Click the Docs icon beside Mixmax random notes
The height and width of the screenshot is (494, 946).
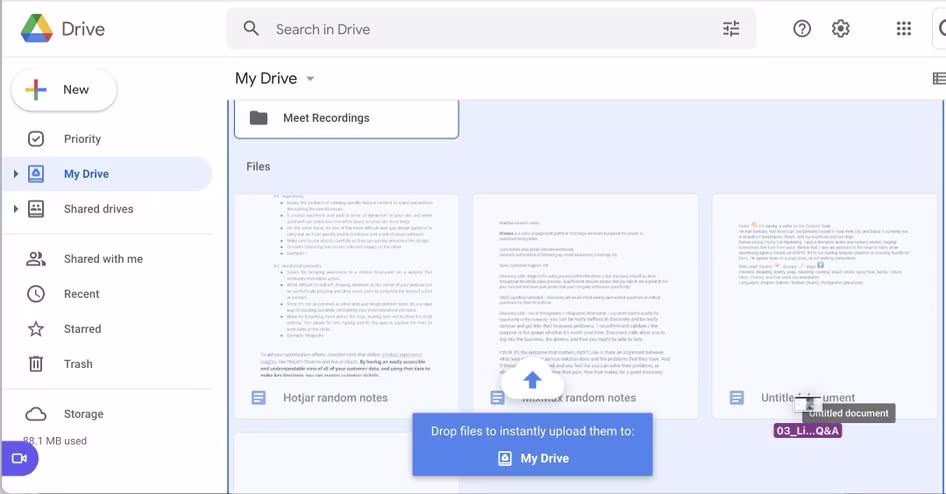pos(497,397)
